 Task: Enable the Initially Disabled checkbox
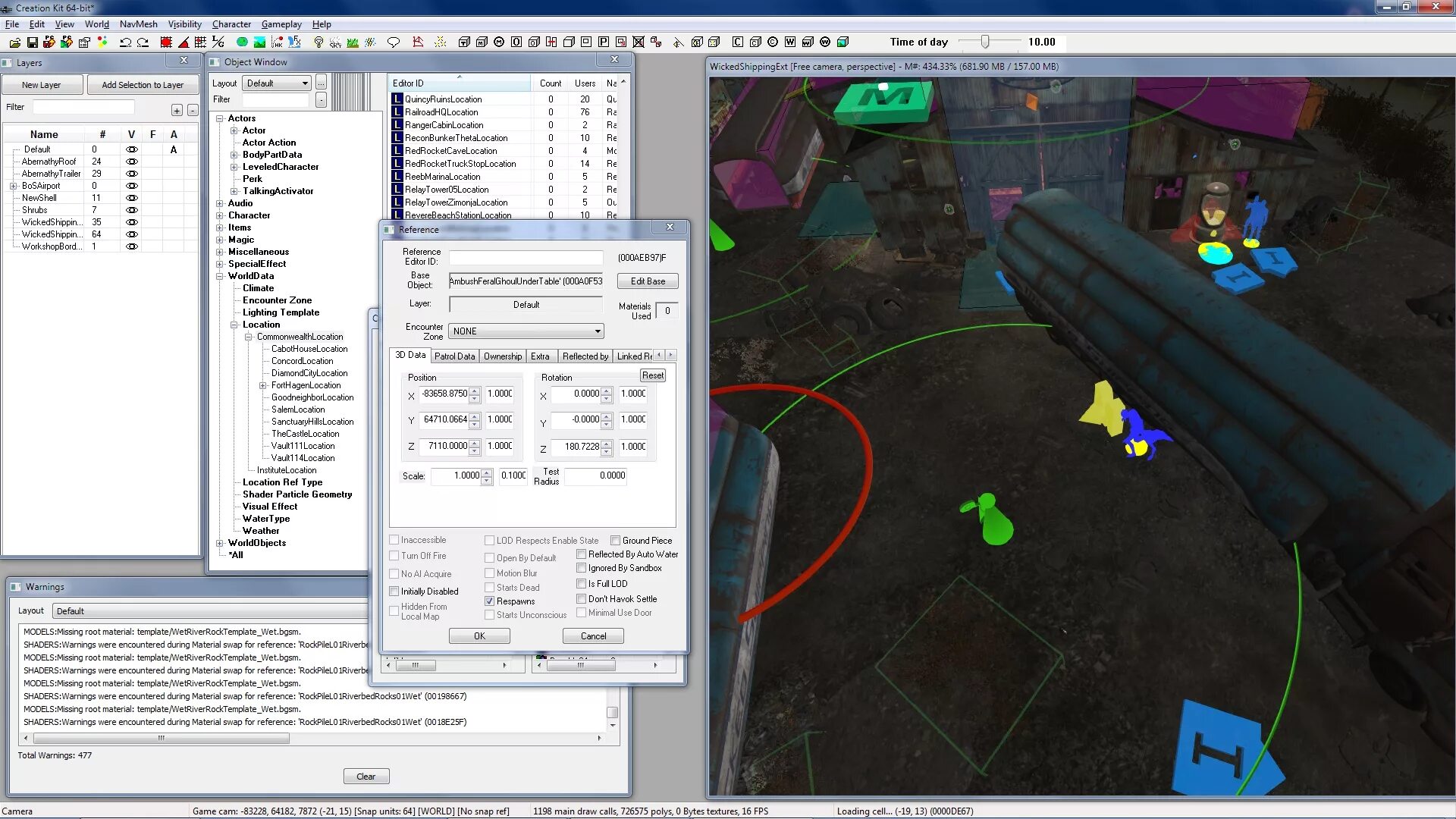coord(394,591)
